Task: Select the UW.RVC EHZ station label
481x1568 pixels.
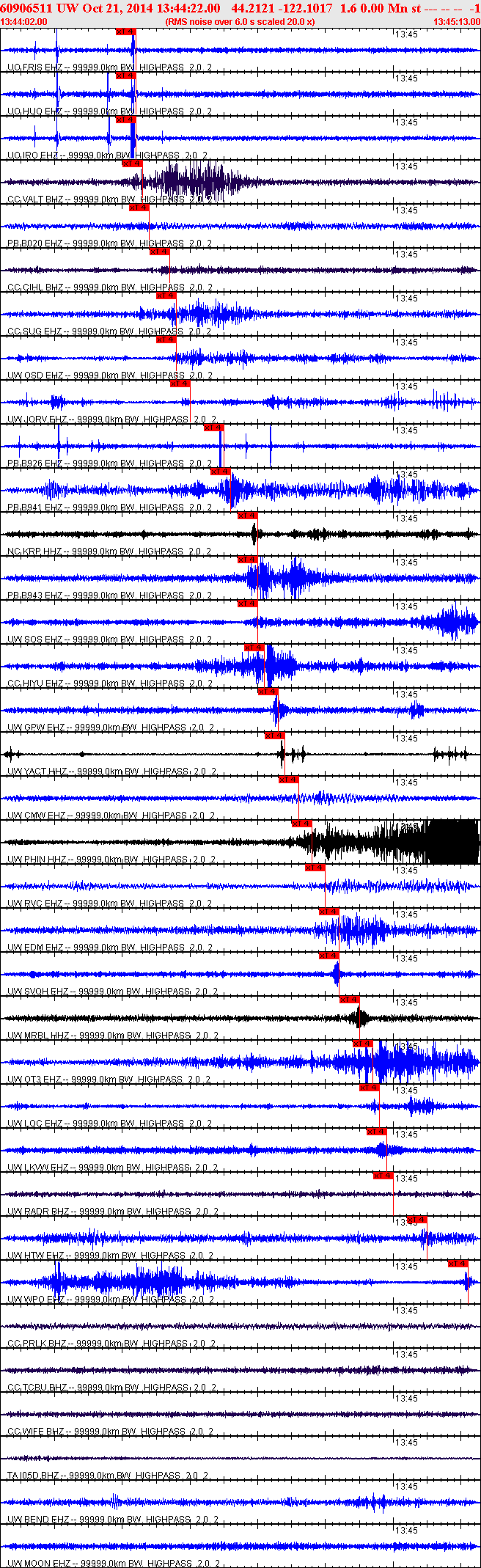Action: (x=109, y=904)
